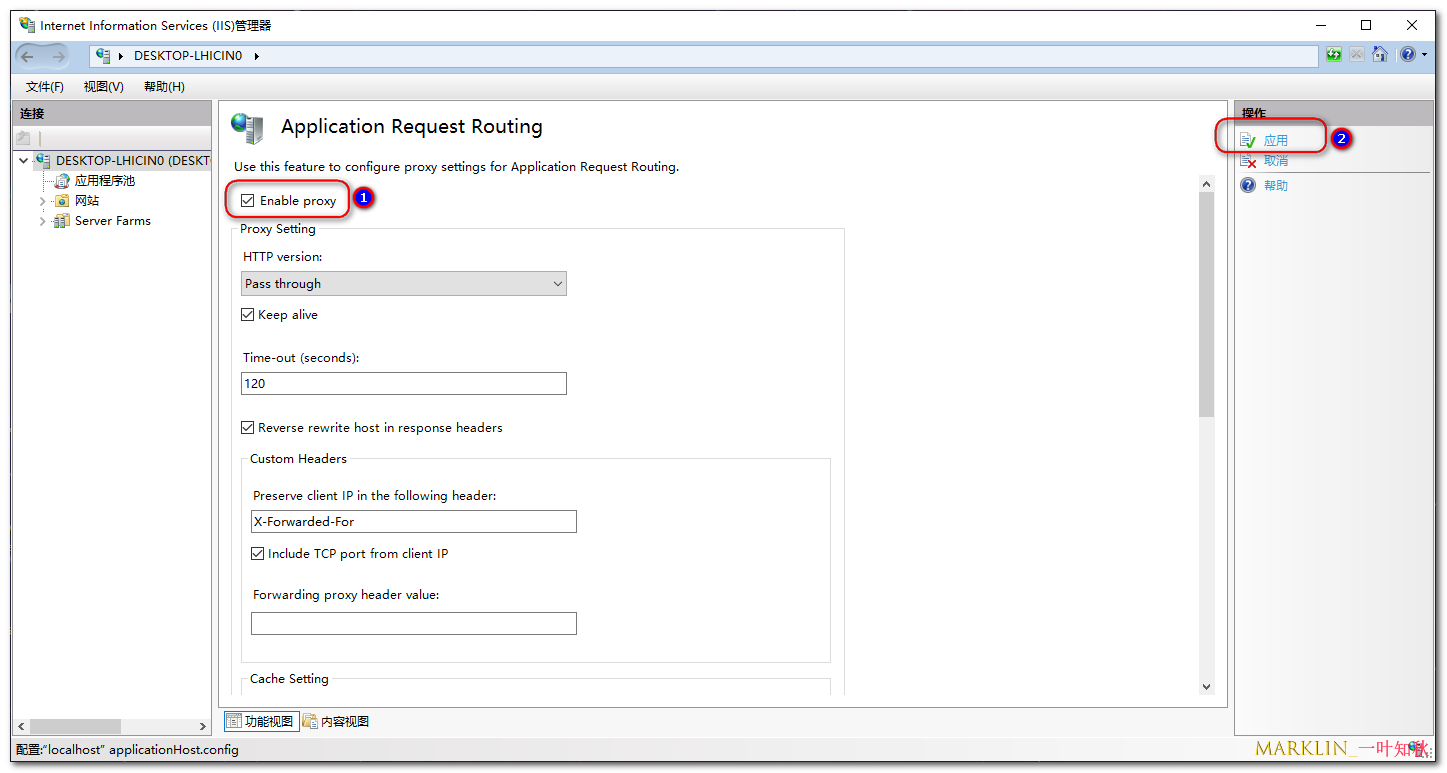1447x773 pixels.
Task: Select 网站 in the connections tree
Action: coord(87,201)
